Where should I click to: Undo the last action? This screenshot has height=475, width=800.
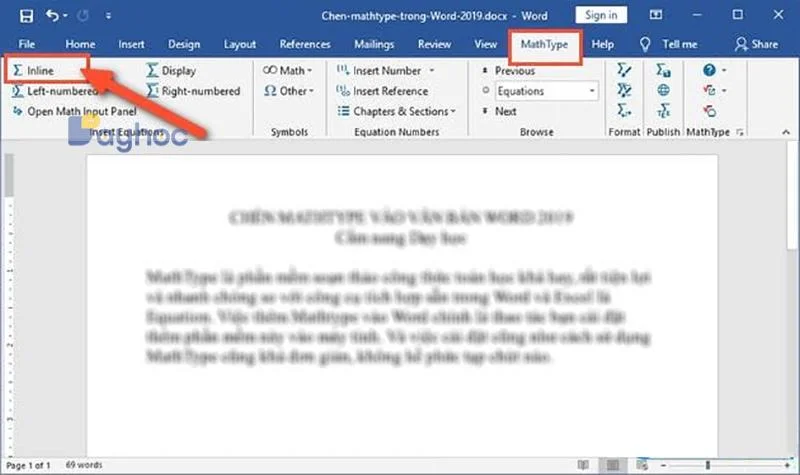click(53, 15)
